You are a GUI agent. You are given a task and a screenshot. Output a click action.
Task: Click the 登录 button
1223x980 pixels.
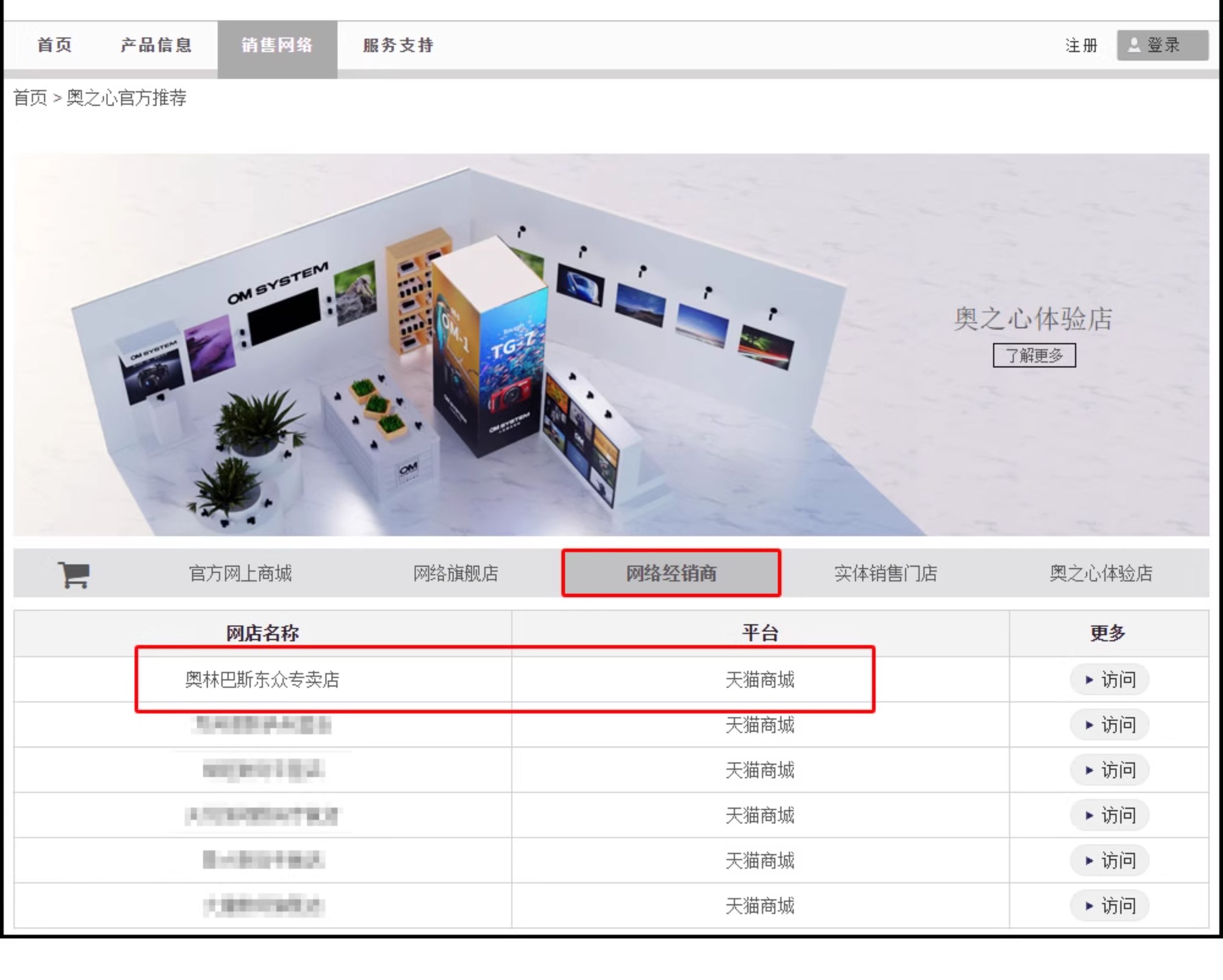click(1162, 45)
